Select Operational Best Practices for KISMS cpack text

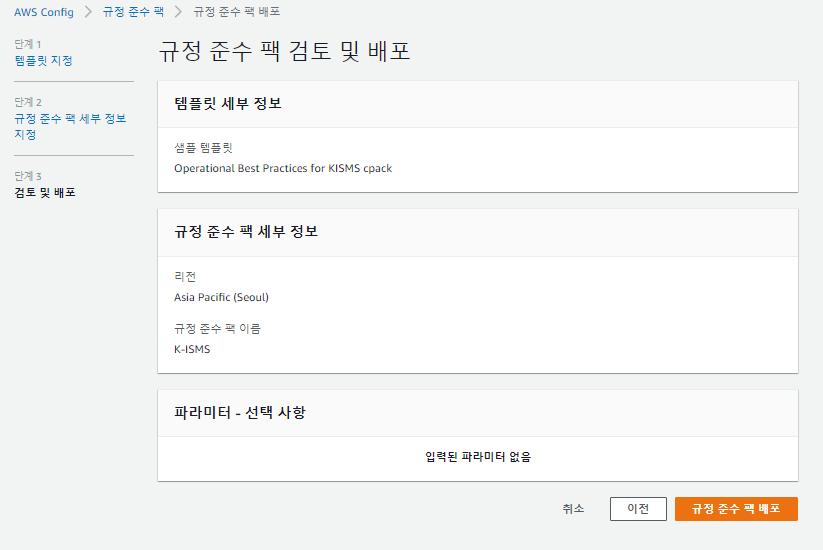[283, 168]
